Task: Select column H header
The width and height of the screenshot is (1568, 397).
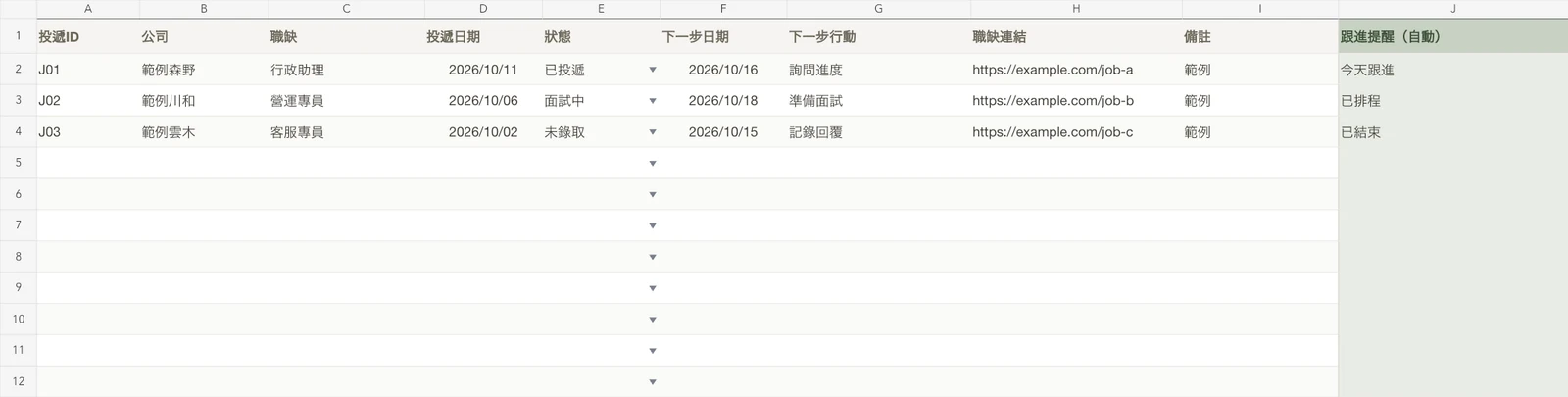Action: 1076,9
